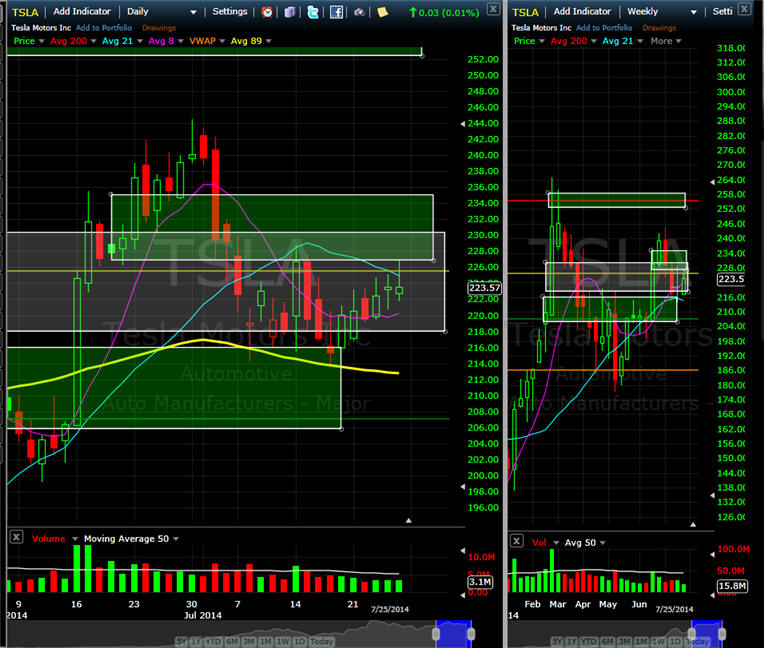Share chart via Twitter icon

point(313,12)
